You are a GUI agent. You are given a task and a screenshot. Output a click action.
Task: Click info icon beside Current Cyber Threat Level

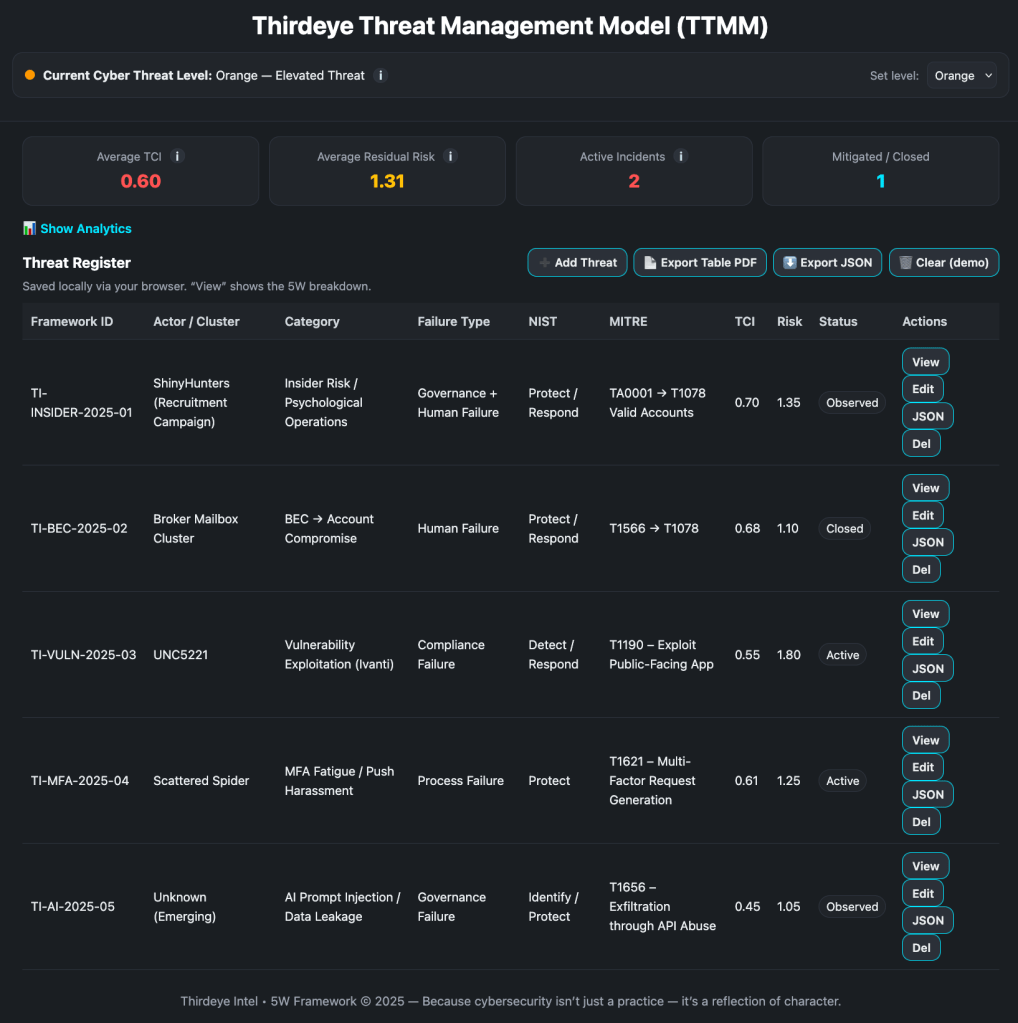(x=380, y=75)
